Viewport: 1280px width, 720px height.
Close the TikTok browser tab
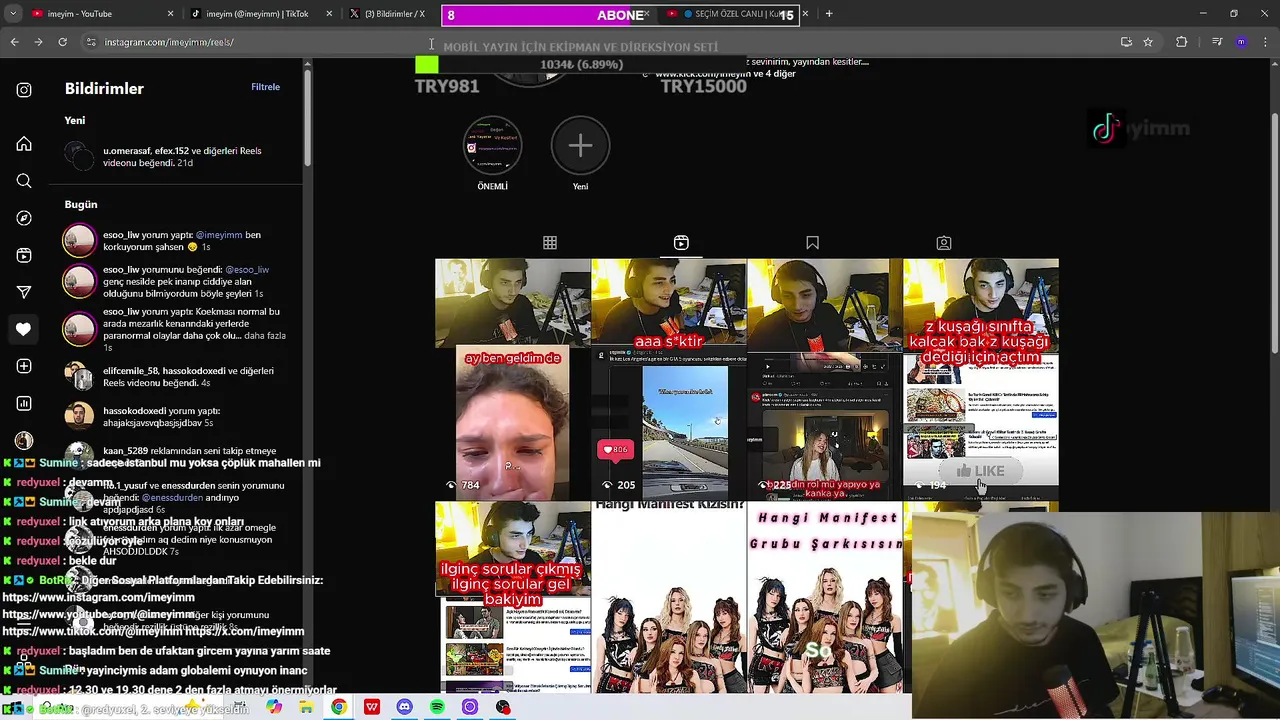click(x=327, y=14)
